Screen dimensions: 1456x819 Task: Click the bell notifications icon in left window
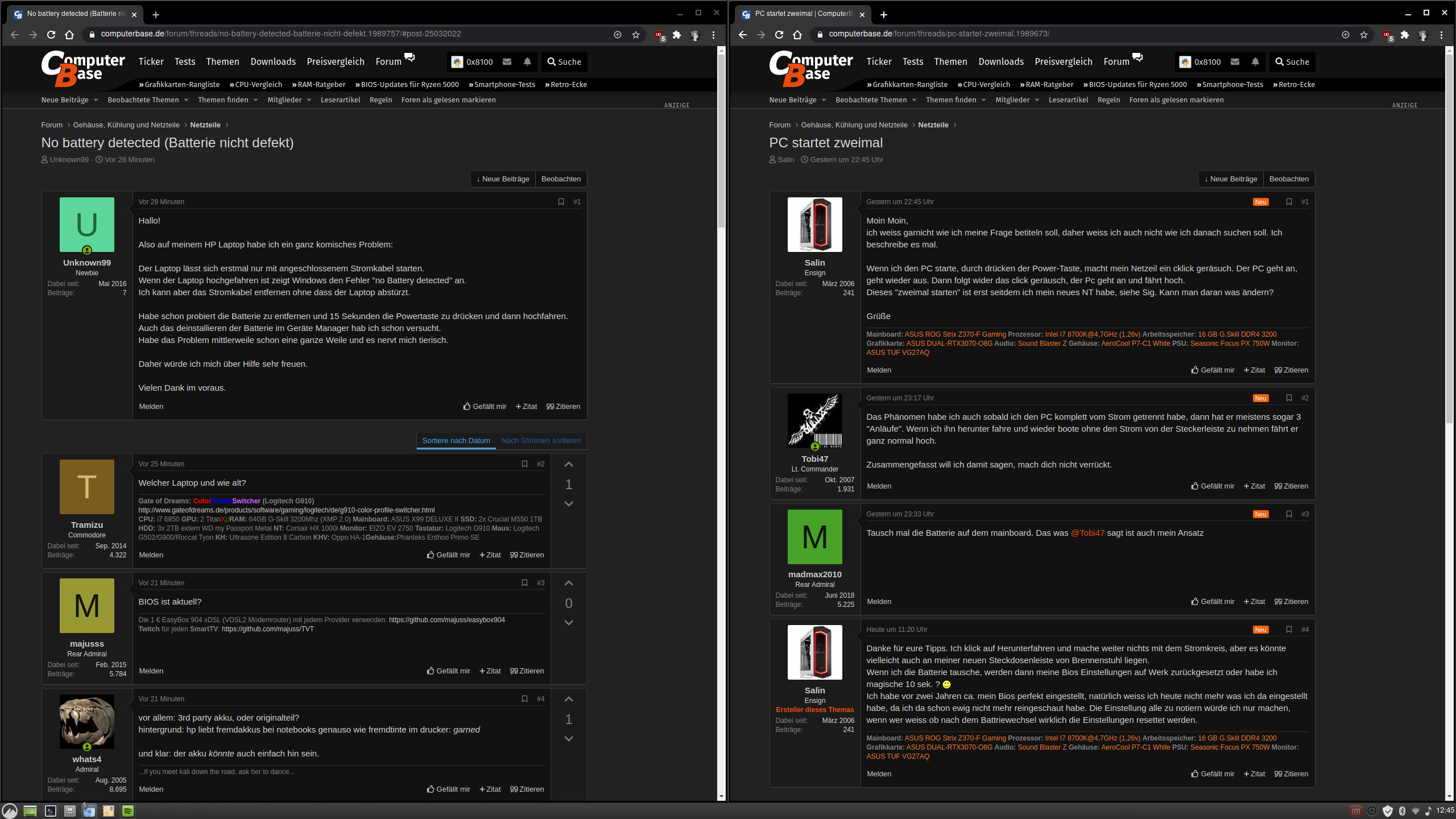pos(527,62)
